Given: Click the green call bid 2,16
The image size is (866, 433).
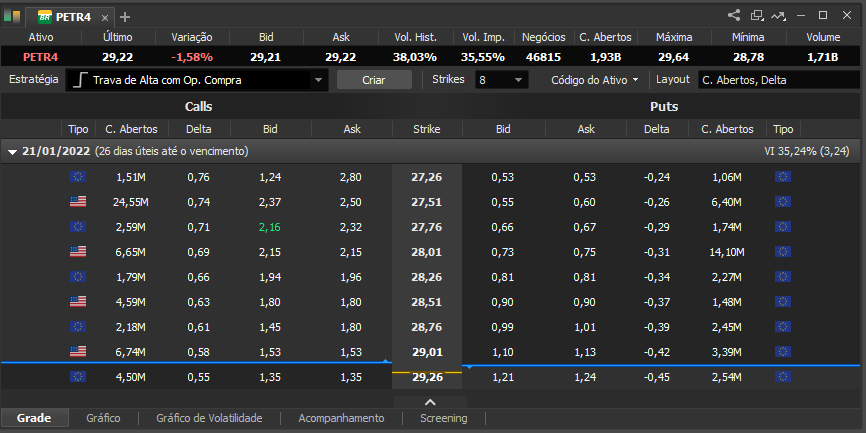Looking at the screenshot, I should 270,227.
